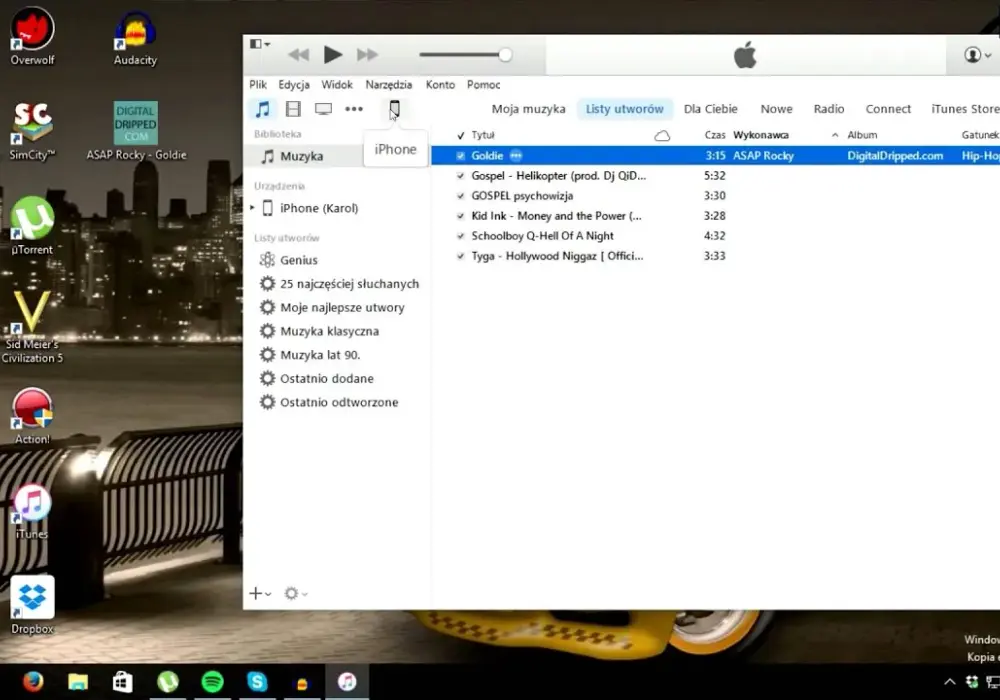
Task: Sort by the Czas column header
Action: pyautogui.click(x=715, y=135)
